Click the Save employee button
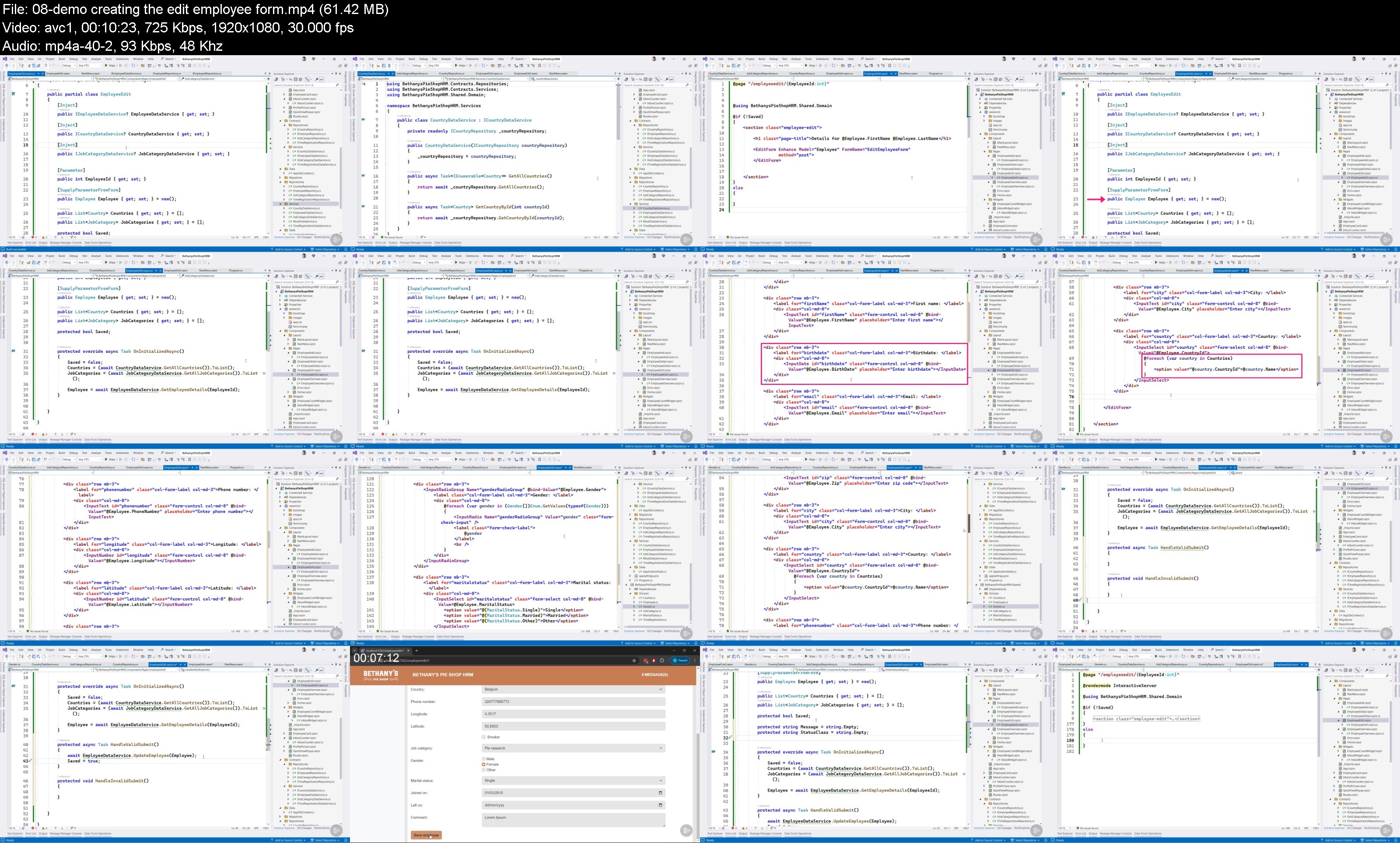The height and width of the screenshot is (843, 1400). 427,835
